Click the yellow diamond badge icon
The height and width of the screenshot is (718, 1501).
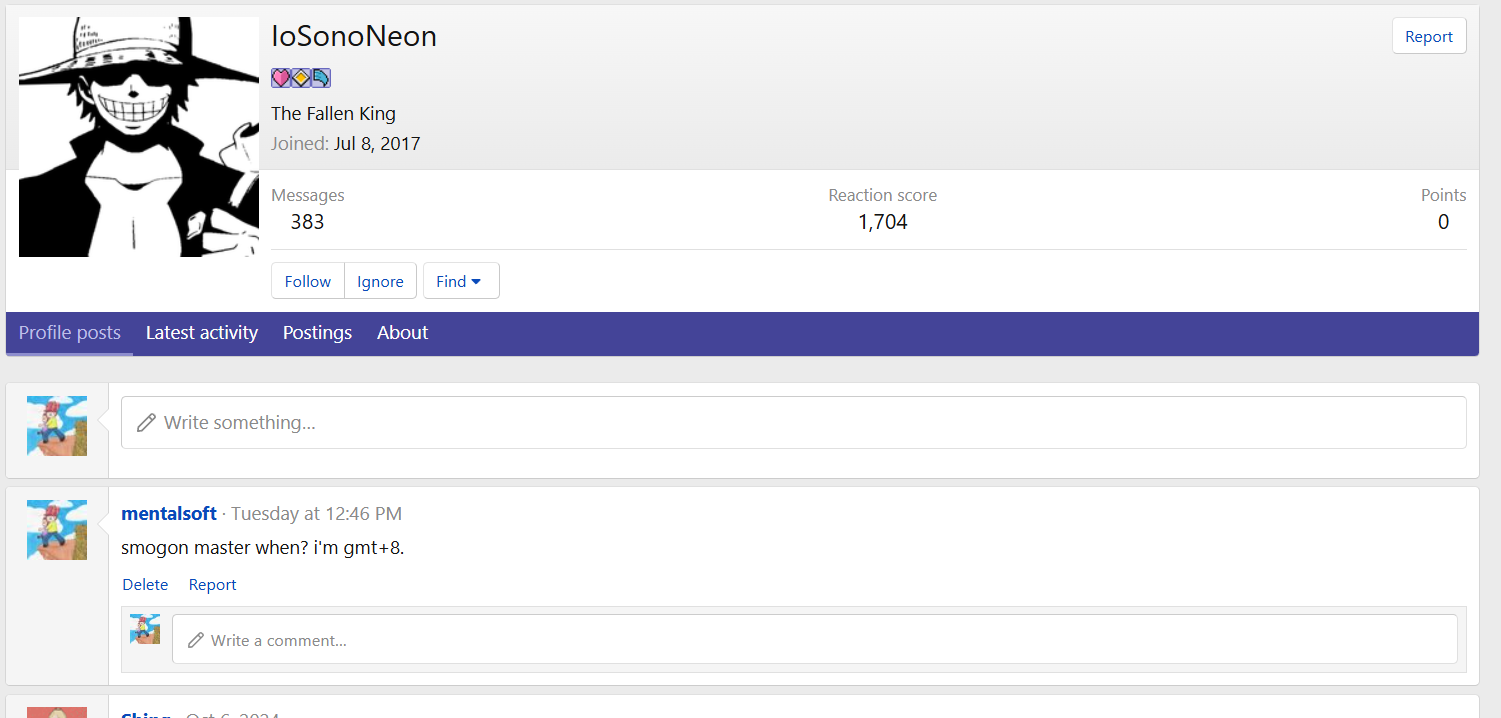[x=300, y=78]
